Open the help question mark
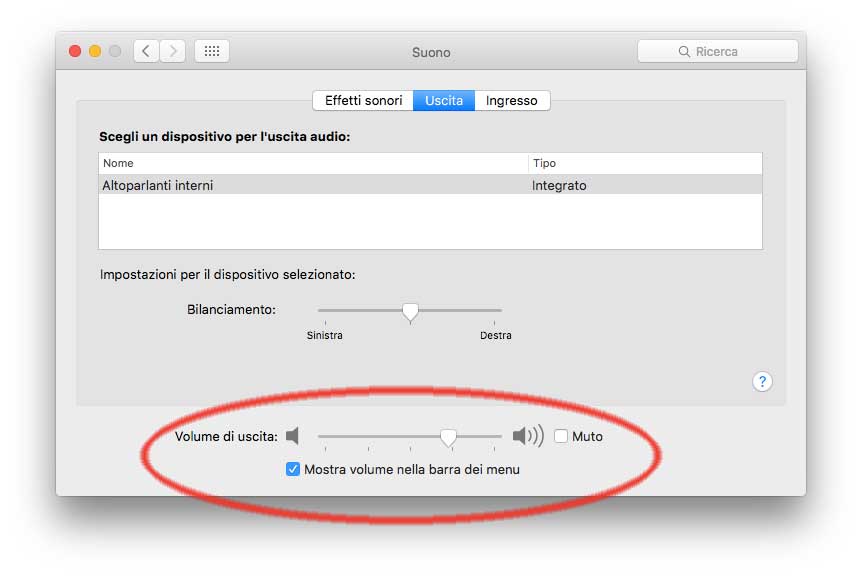The height and width of the screenshot is (576, 862). pos(762,381)
